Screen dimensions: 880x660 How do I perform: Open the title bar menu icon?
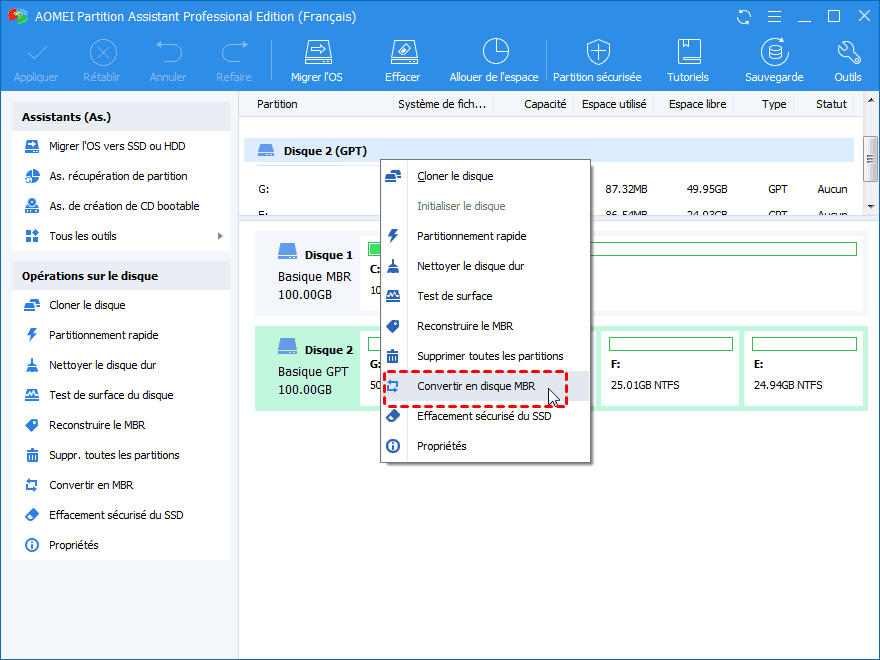pos(771,17)
